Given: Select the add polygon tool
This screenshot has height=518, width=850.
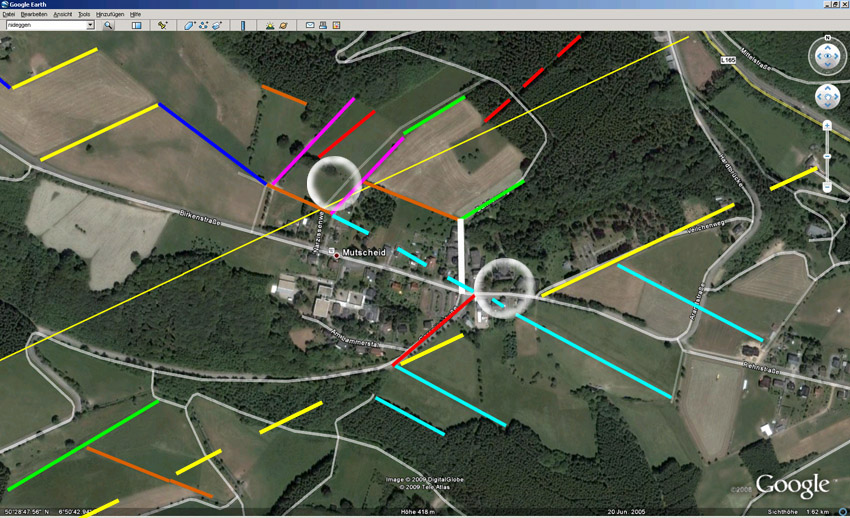Looking at the screenshot, I should click(189, 25).
